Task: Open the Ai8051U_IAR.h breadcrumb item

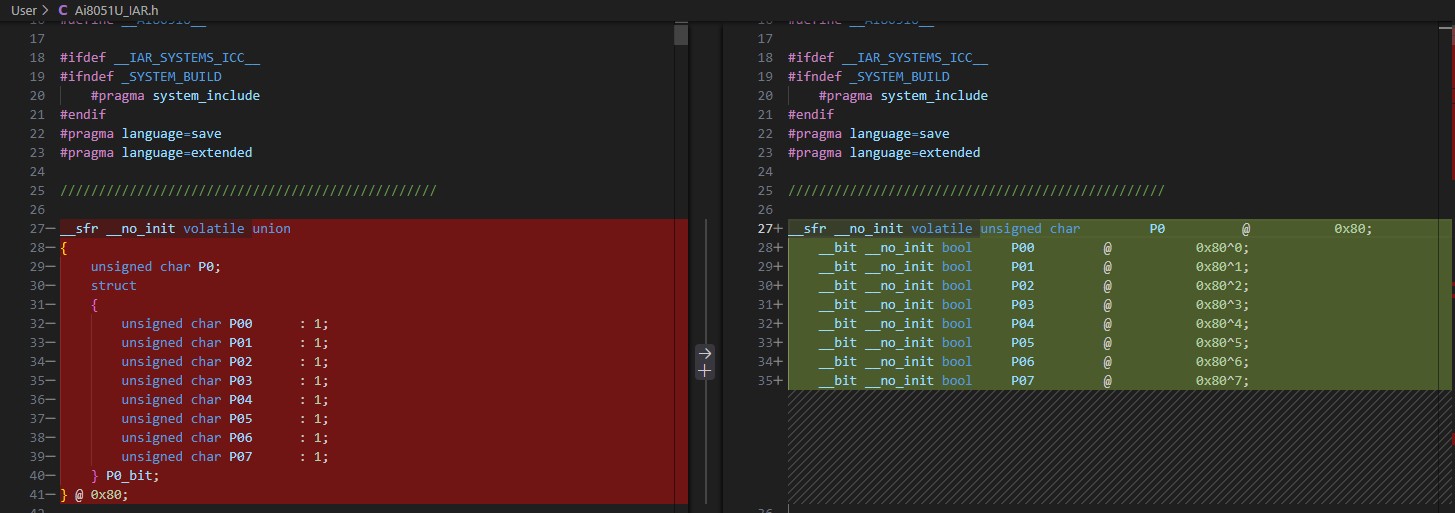Action: click(116, 9)
